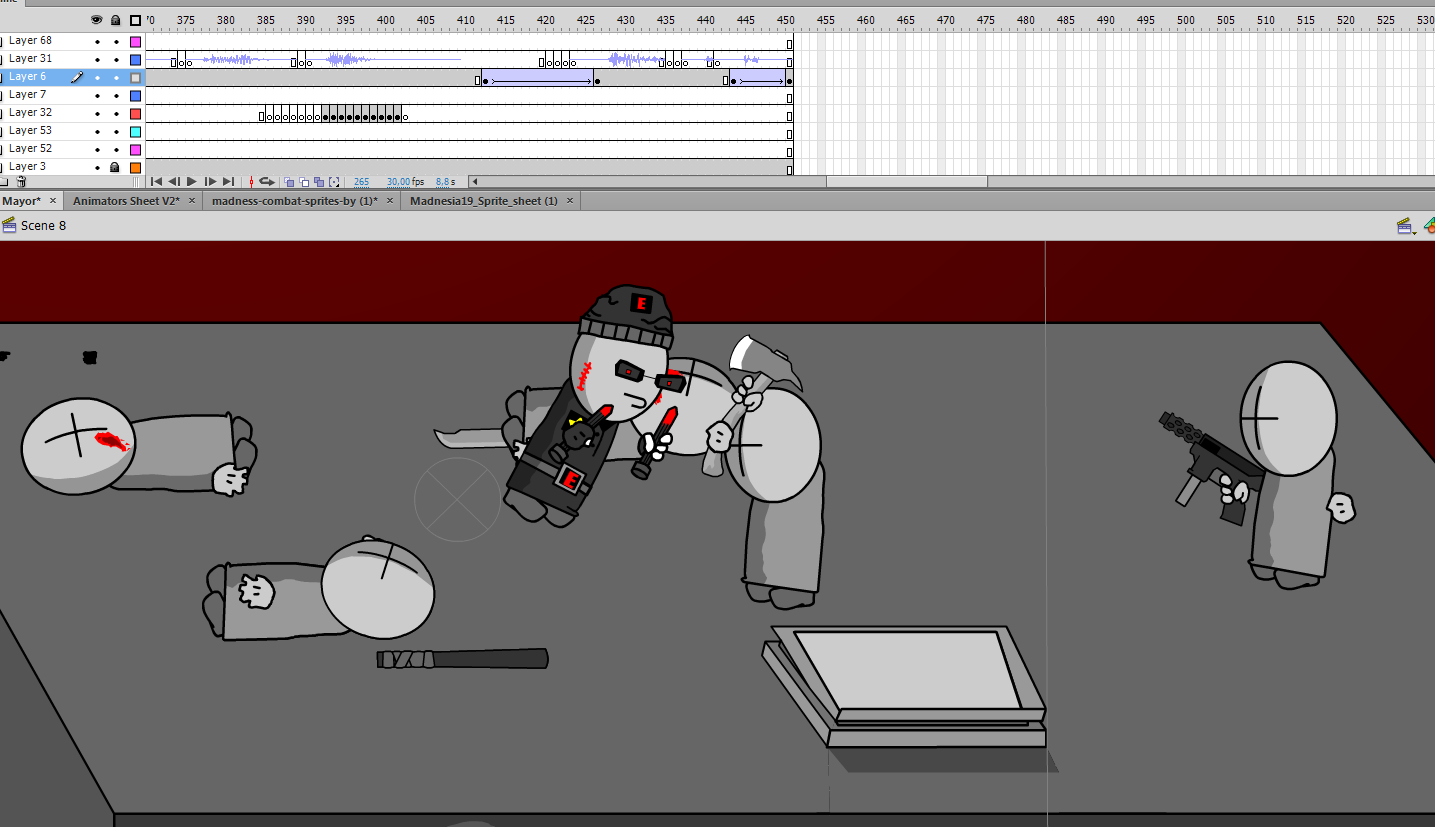Click the pencil icon on Layer 6
Viewport: 1435px width, 827px height.
[x=77, y=77]
